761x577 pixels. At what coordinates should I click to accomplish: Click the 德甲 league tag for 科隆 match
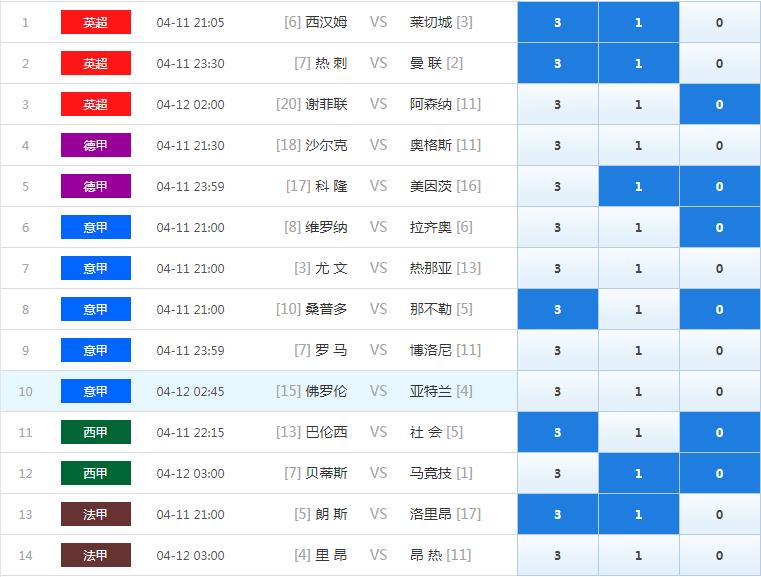(96, 186)
